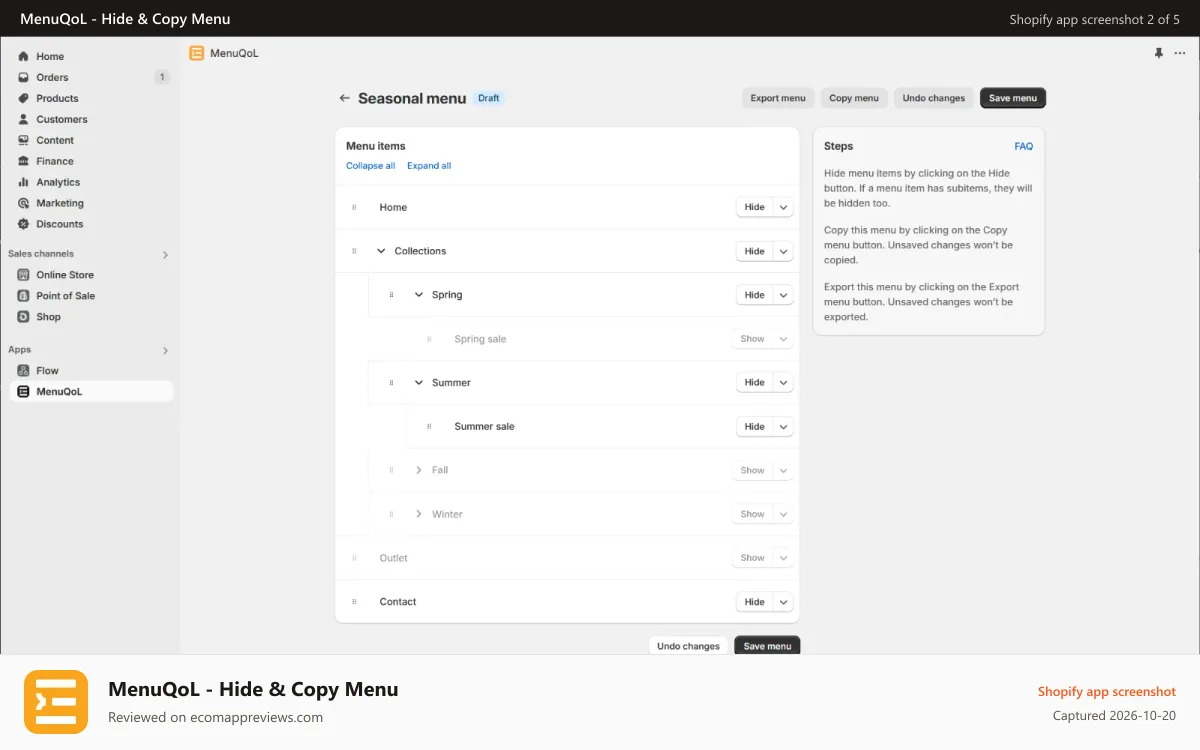Open dropdown arrow beside Contact Hide button
Viewport: 1200px width, 750px height.
(x=784, y=602)
